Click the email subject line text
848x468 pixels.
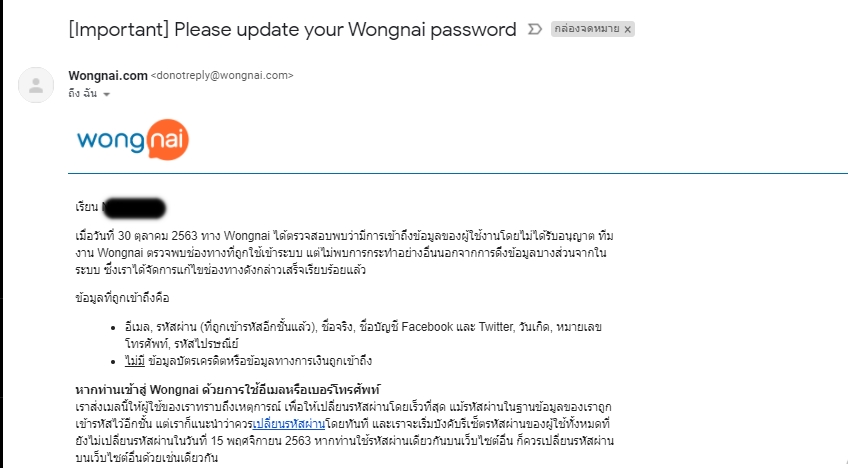click(x=292, y=29)
